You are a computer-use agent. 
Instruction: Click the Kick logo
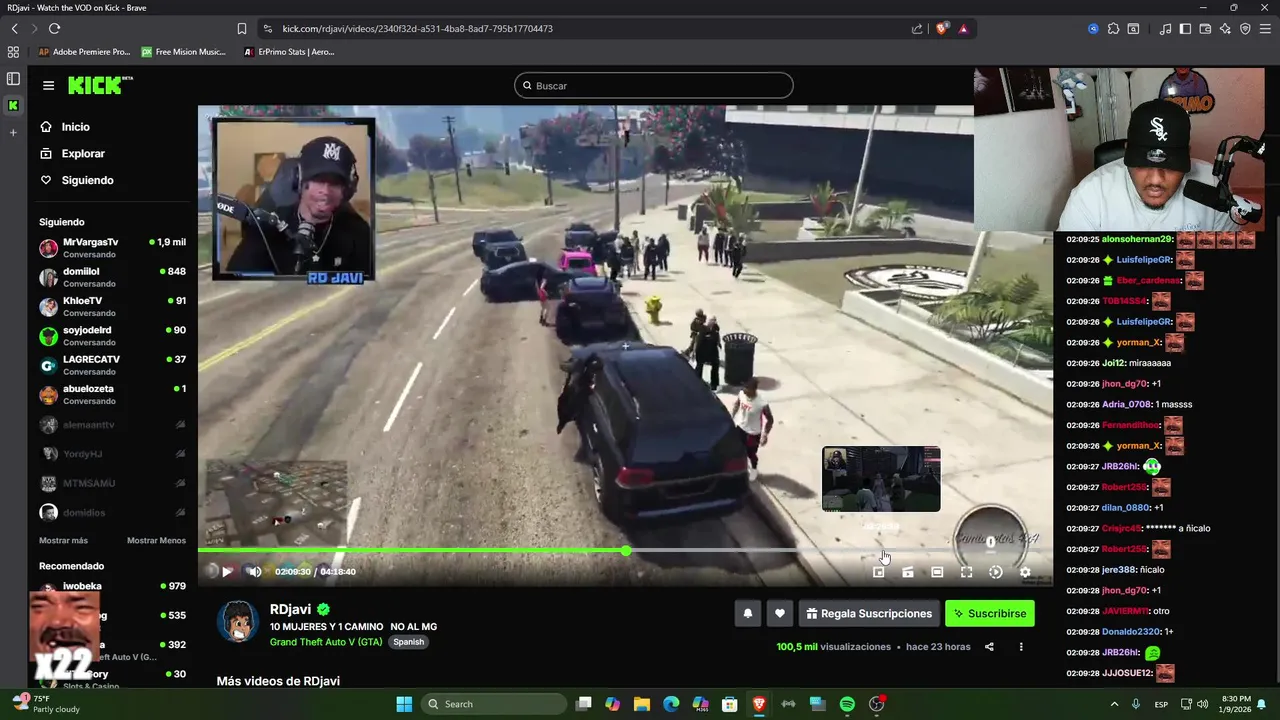100,85
